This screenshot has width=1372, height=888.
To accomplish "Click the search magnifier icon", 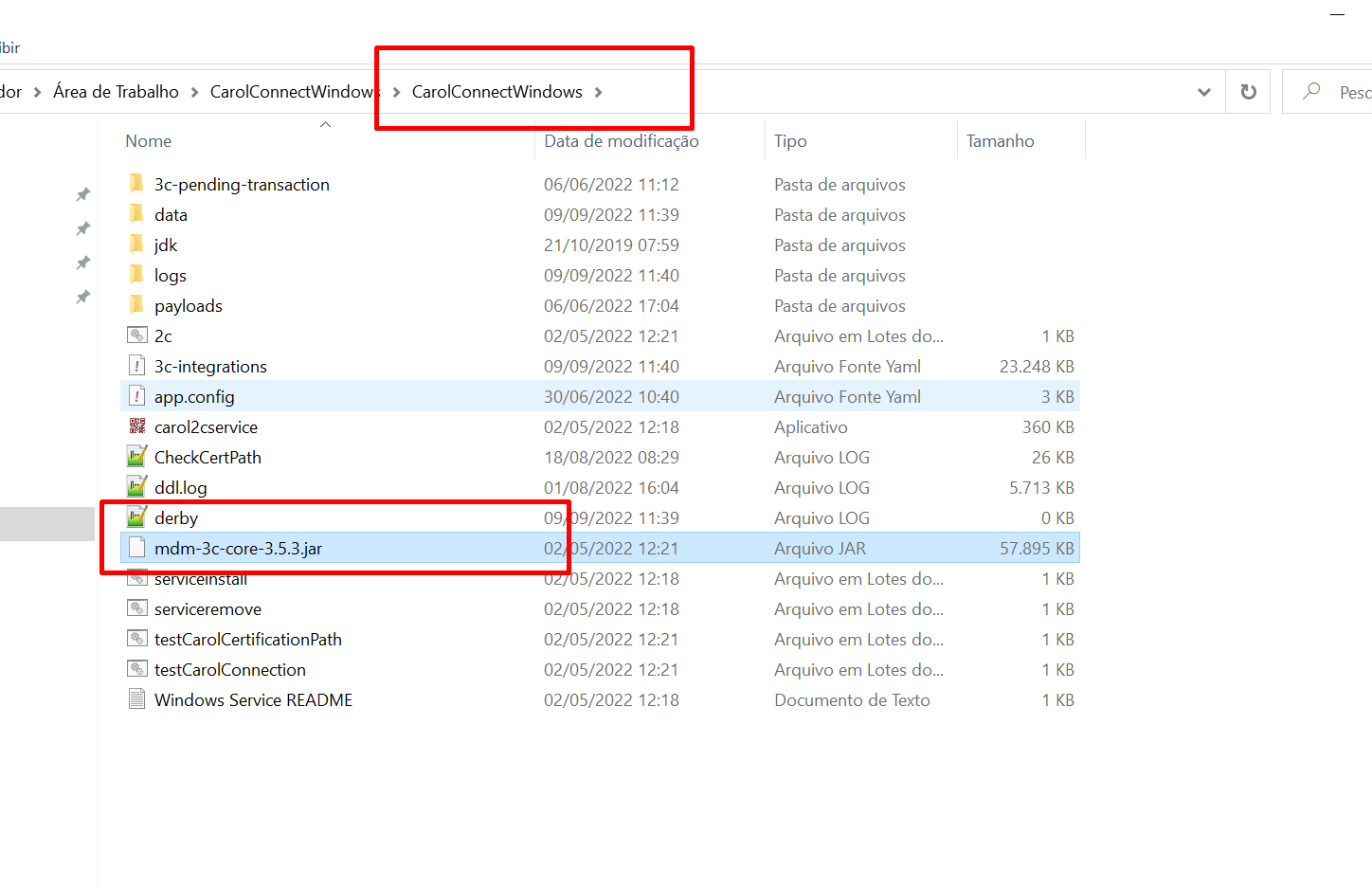I will pos(1311,91).
